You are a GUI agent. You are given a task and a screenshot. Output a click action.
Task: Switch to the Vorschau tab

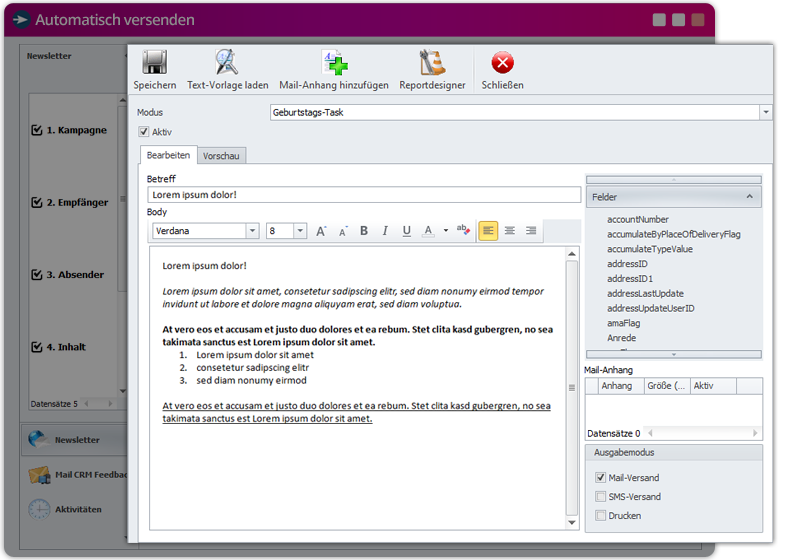[x=221, y=156]
